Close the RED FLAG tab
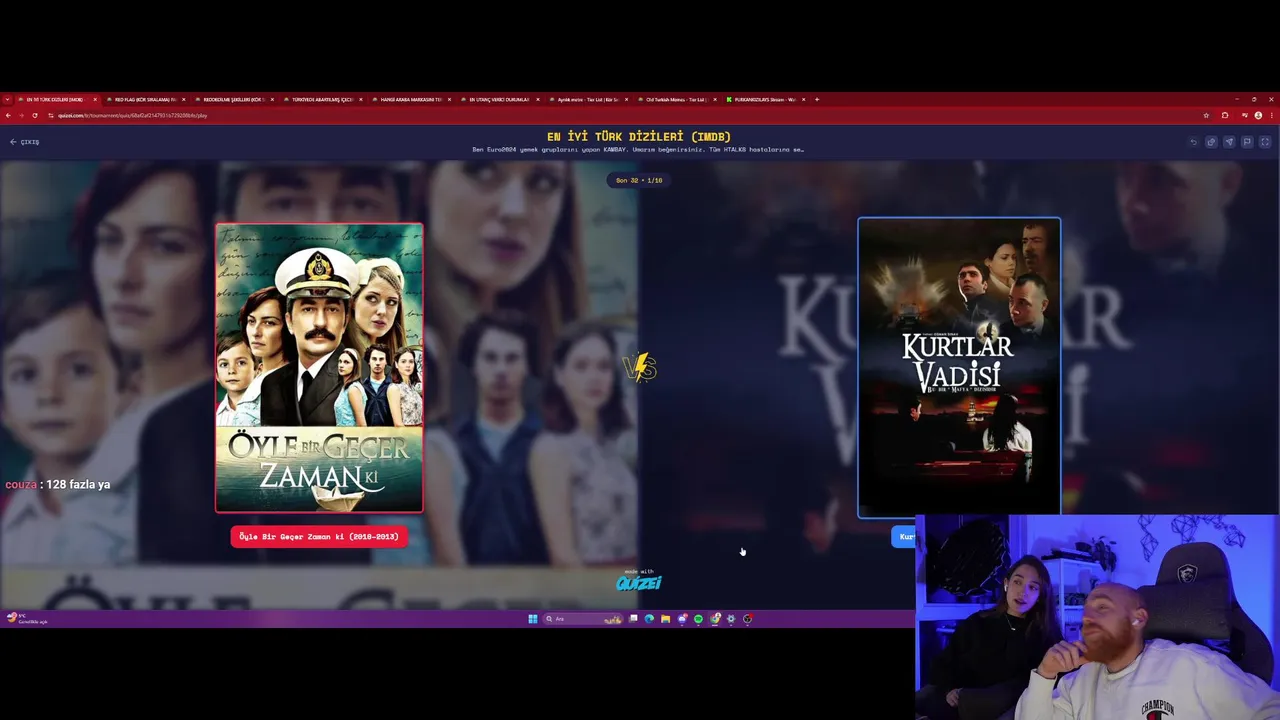 pos(184,99)
